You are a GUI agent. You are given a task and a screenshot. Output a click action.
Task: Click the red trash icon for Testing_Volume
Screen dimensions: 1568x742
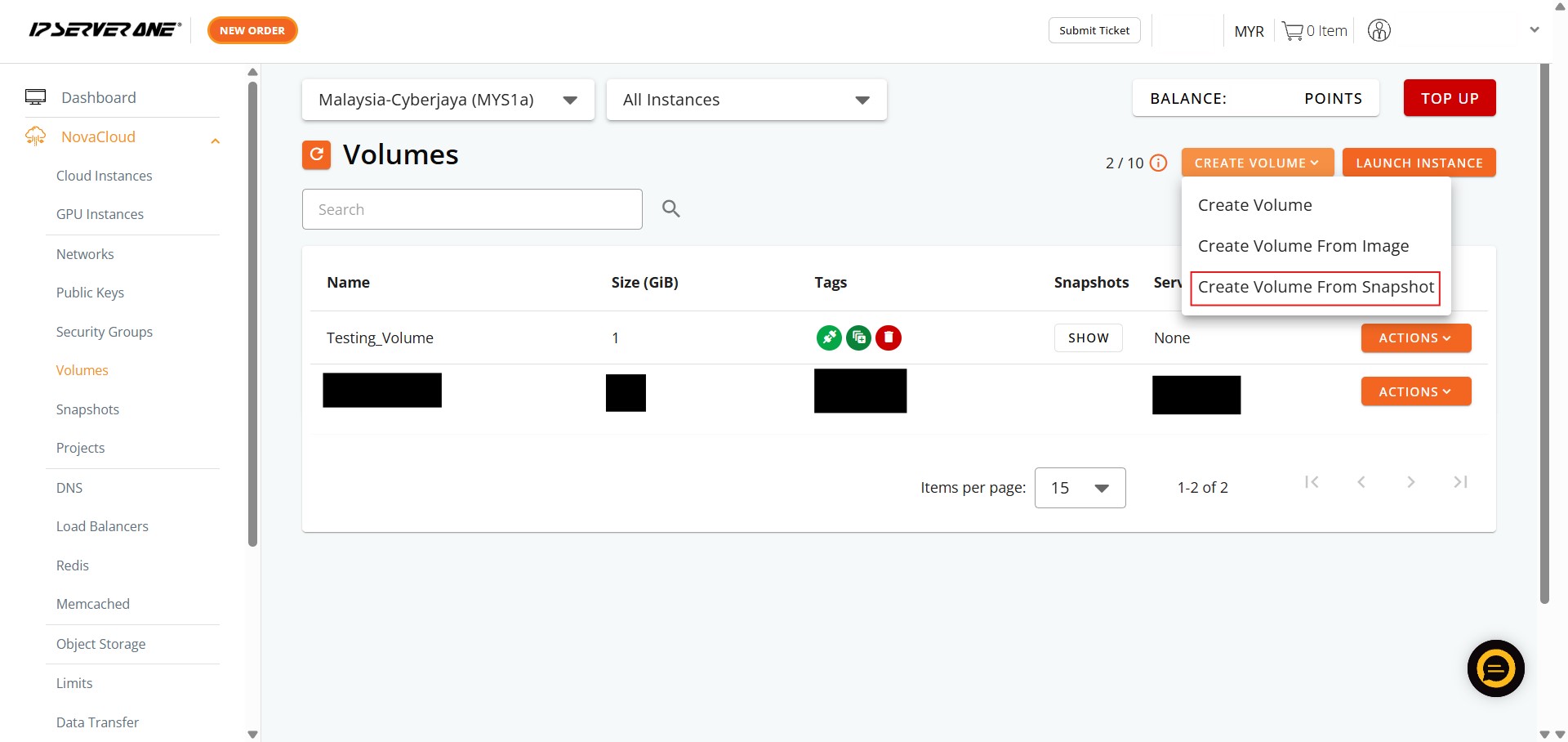(x=889, y=337)
